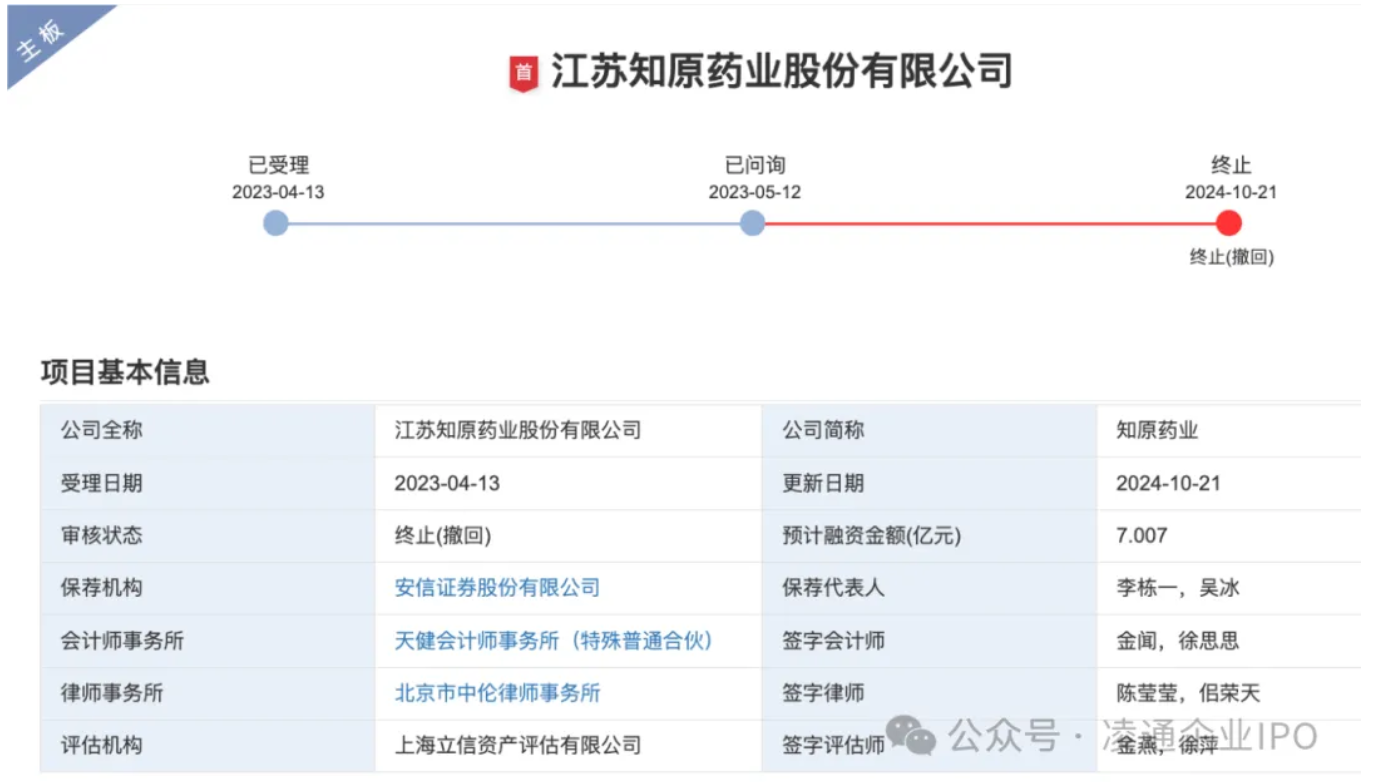Screen dimensions: 1390x782
Task: Open the 北京市中伦律师事务所 link
Action: 497,693
